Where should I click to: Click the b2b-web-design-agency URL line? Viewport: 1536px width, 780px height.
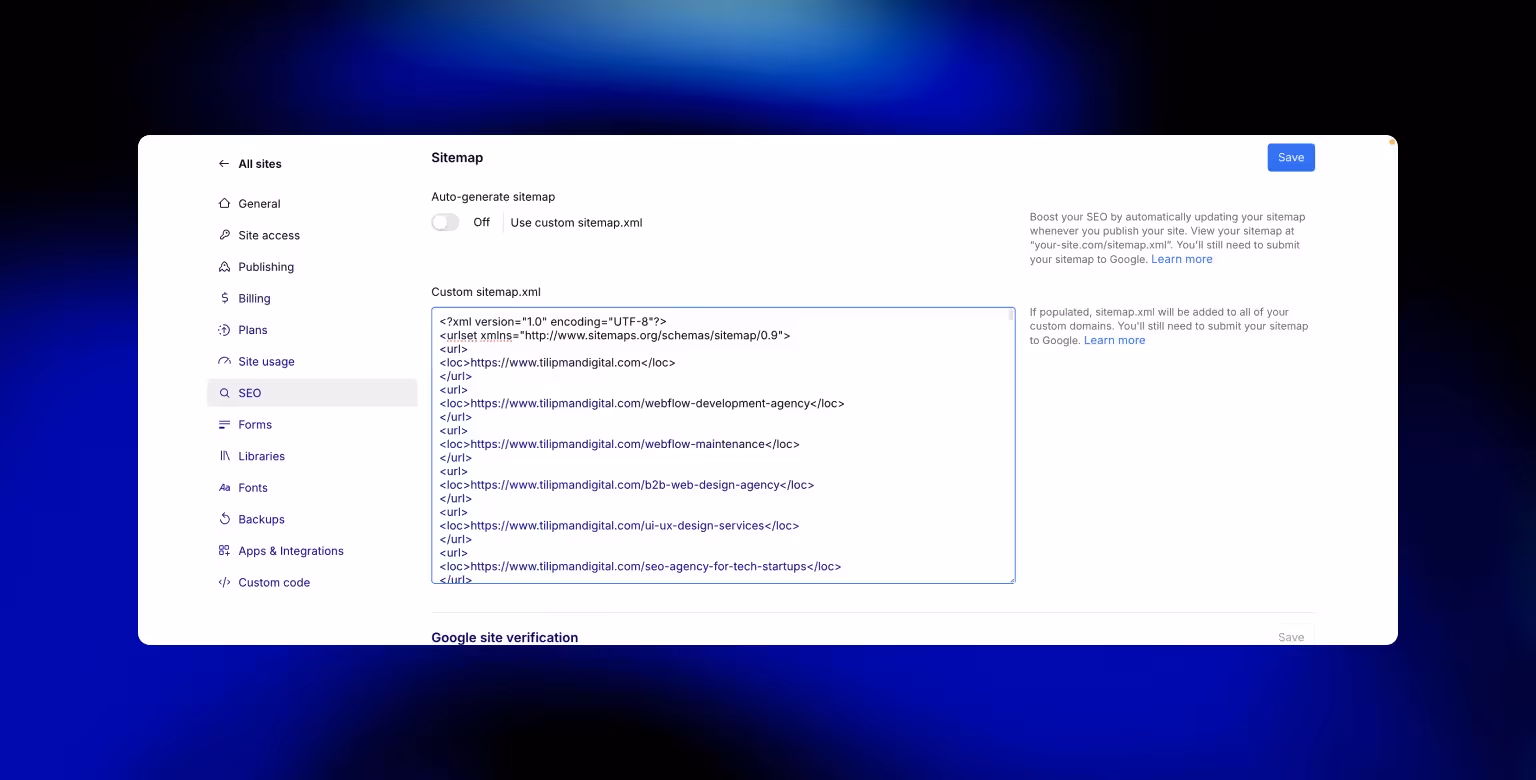(626, 485)
